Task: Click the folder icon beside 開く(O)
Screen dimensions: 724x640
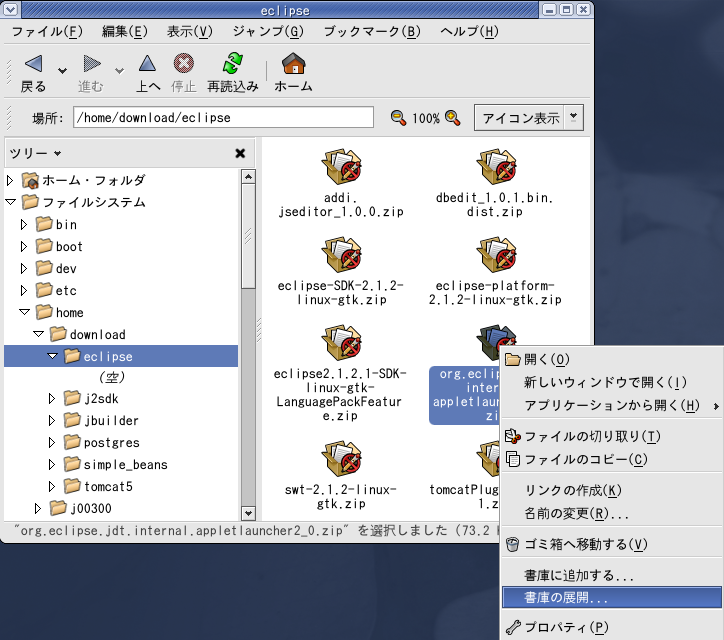Action: 513,359
